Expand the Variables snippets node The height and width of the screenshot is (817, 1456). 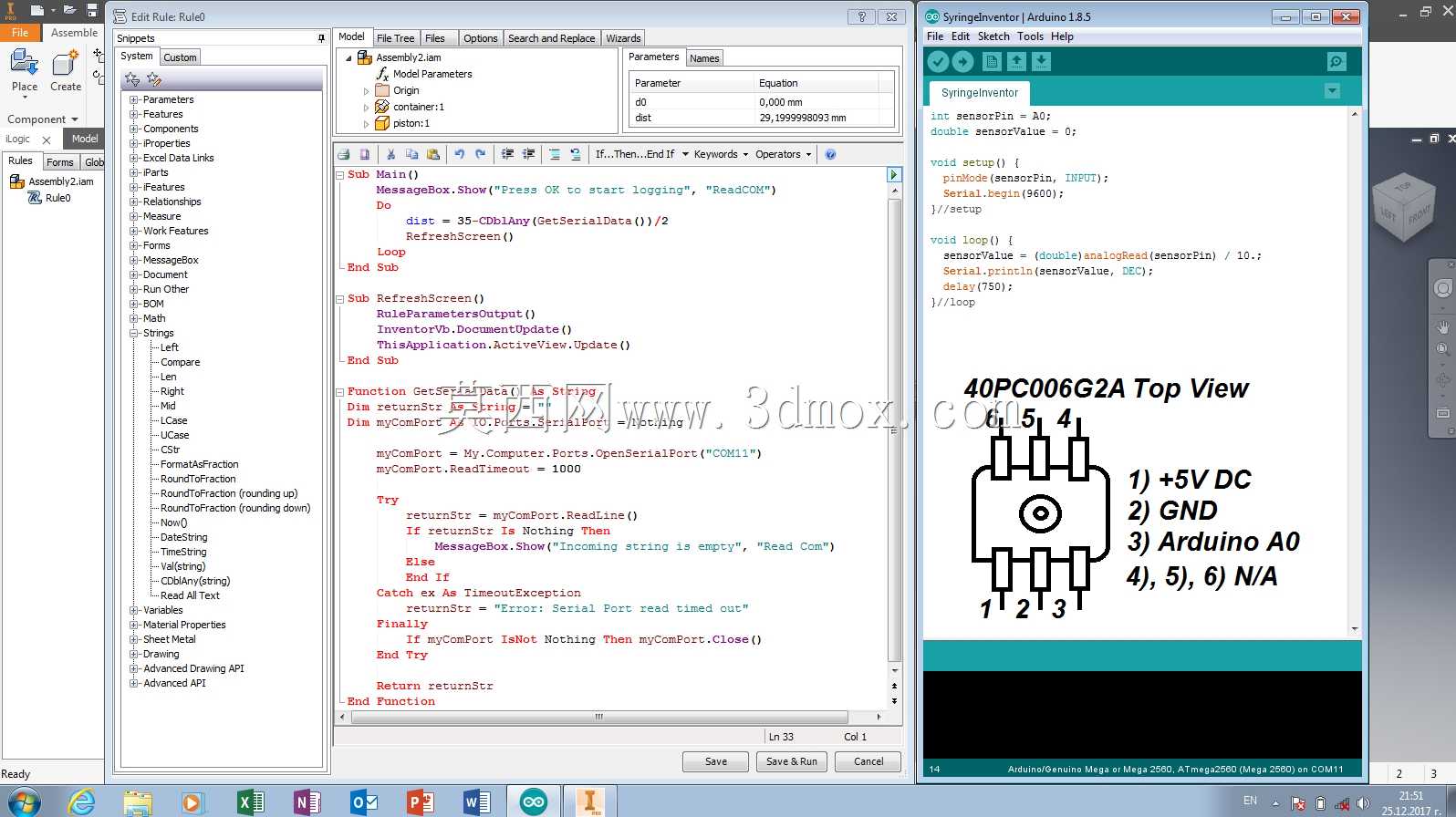(x=134, y=610)
